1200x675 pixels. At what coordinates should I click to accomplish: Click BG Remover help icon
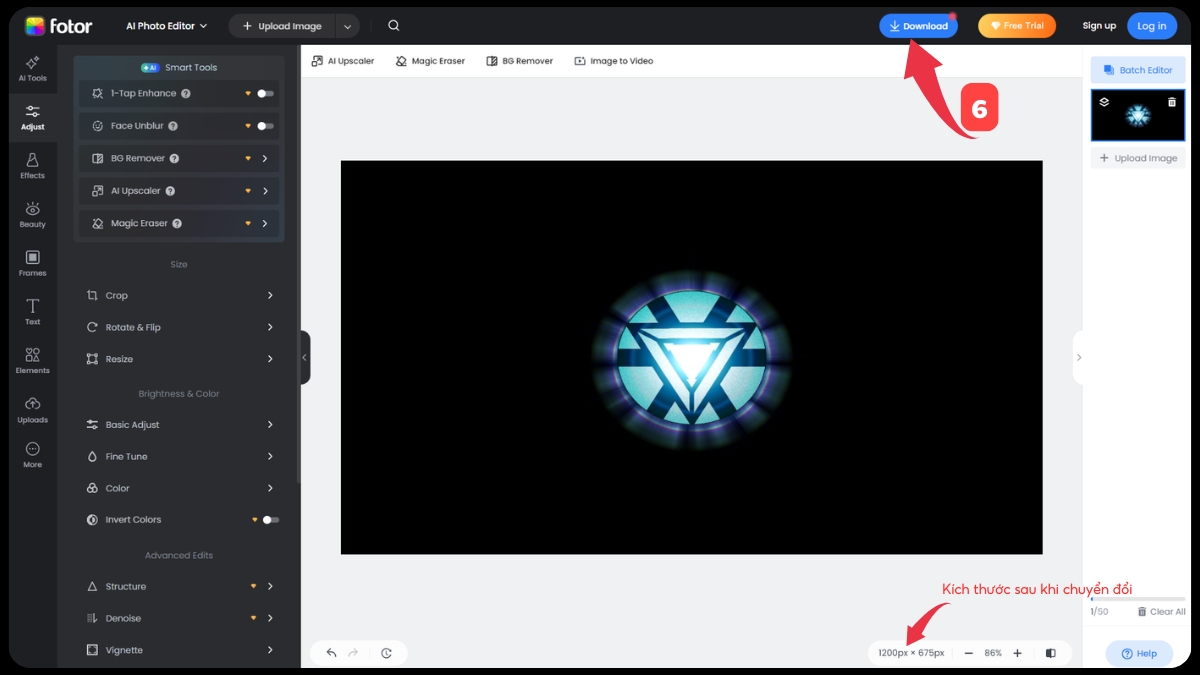pyautogui.click(x=174, y=158)
